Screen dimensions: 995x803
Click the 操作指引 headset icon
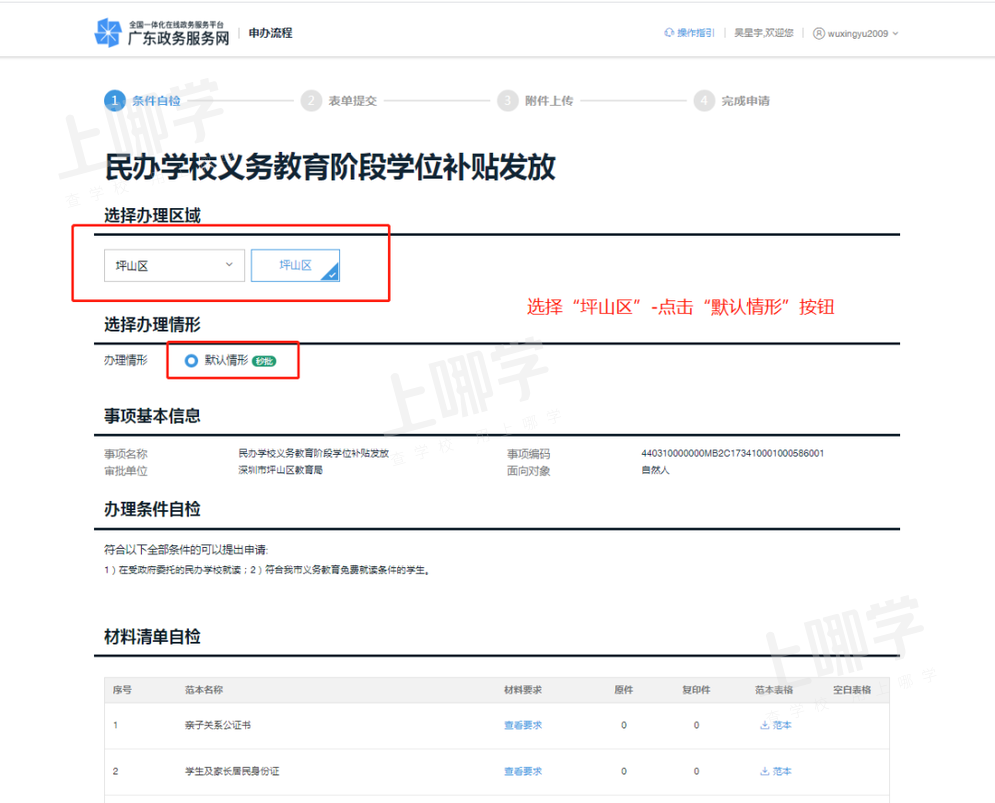pos(669,33)
